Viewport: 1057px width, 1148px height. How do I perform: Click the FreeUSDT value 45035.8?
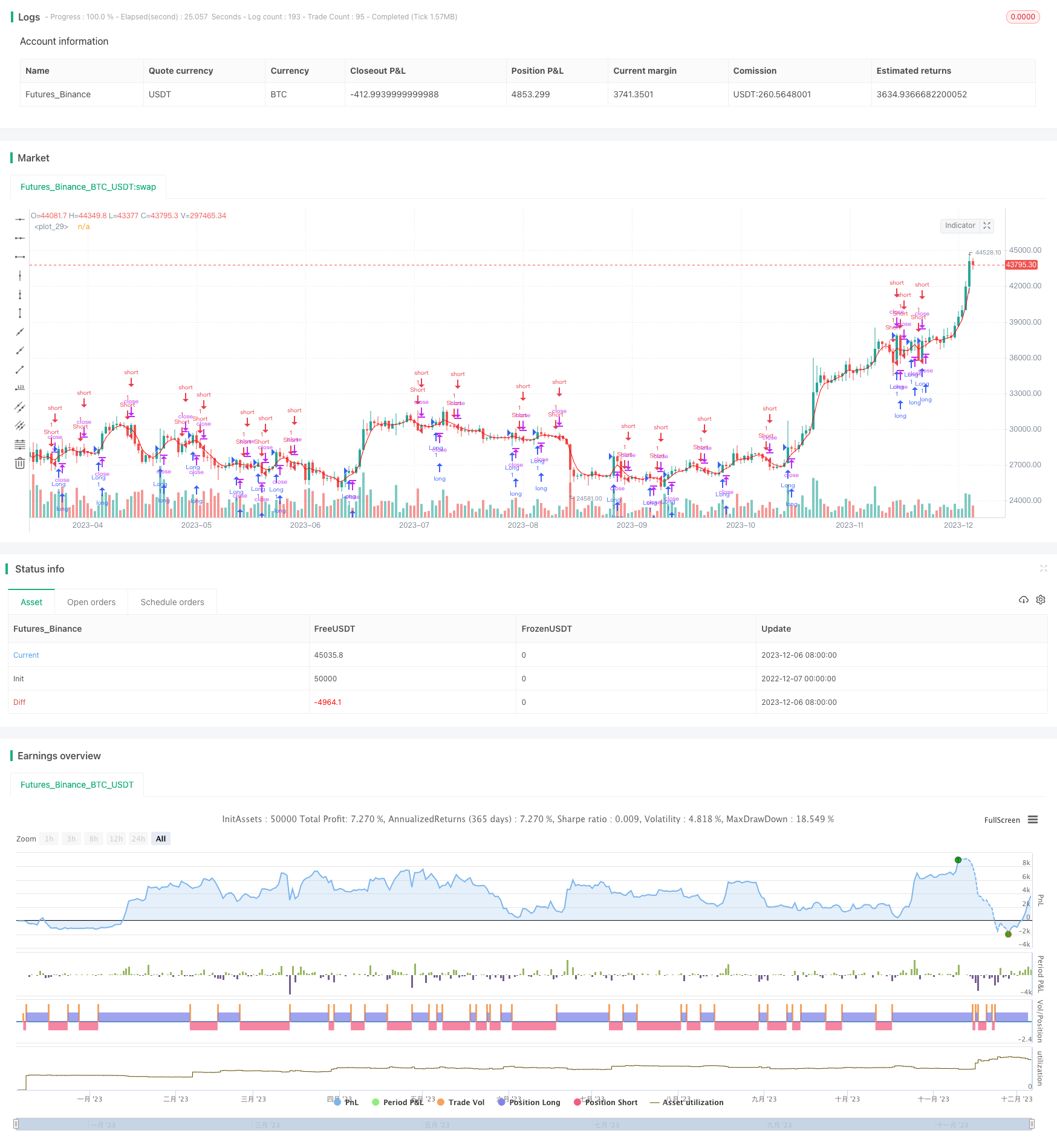(x=328, y=655)
